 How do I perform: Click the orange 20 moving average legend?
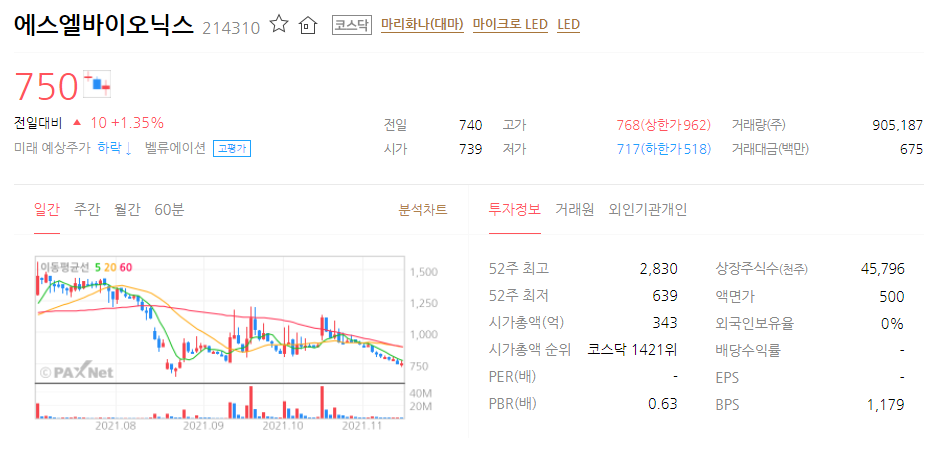point(110,267)
